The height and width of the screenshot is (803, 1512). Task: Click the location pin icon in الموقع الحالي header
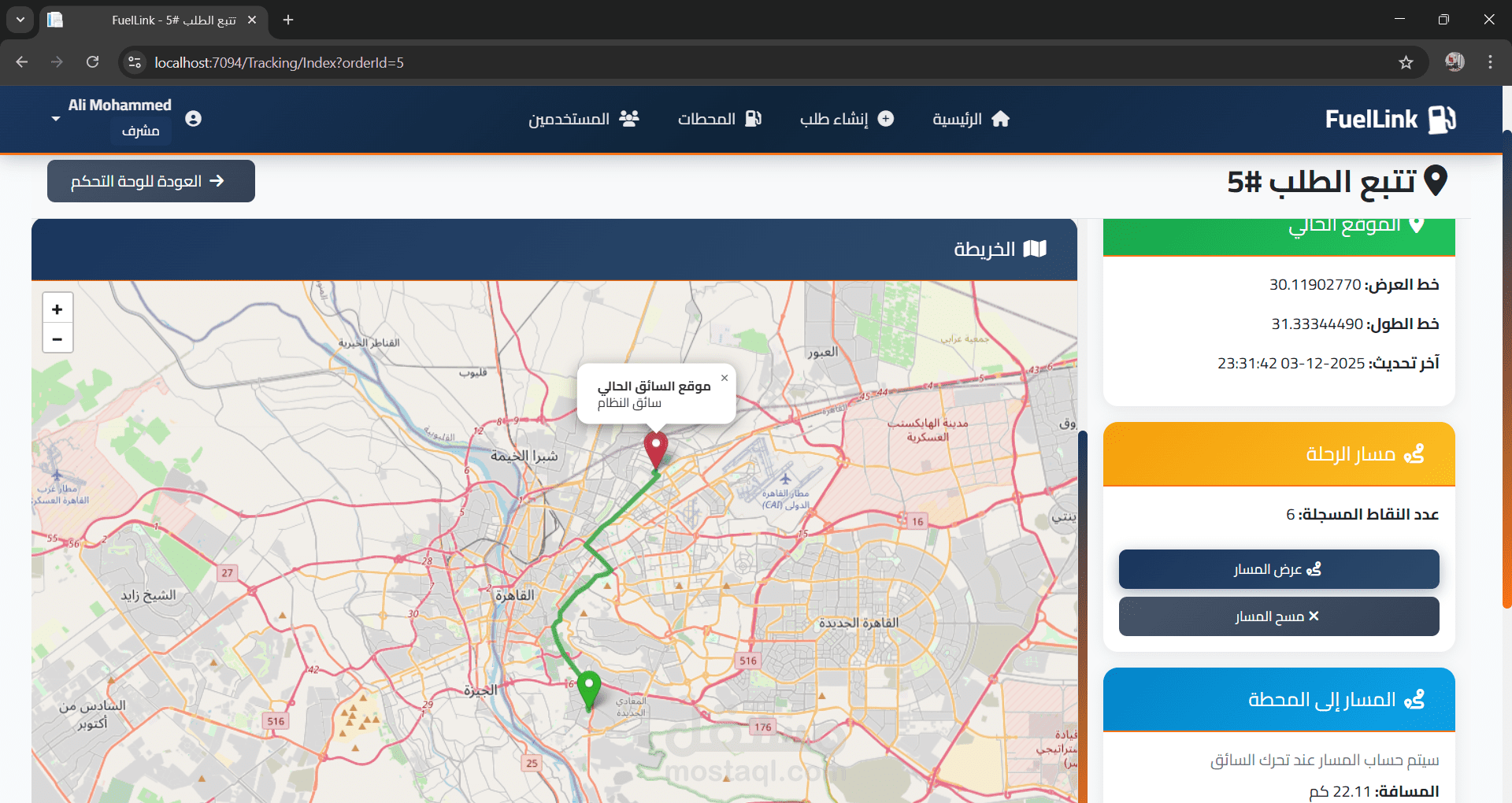(x=1417, y=225)
